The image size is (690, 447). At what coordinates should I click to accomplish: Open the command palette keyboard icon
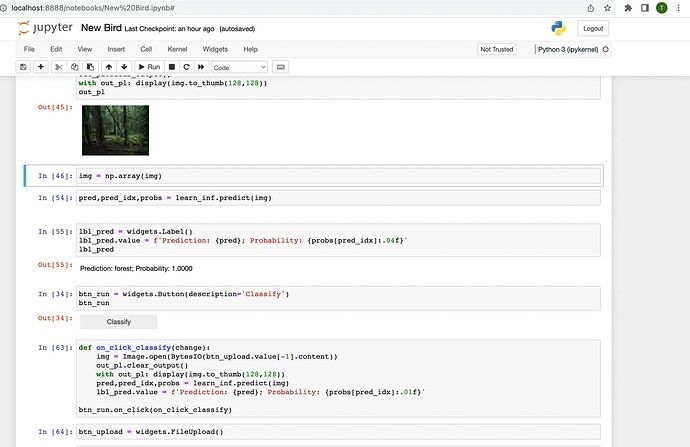[x=280, y=67]
